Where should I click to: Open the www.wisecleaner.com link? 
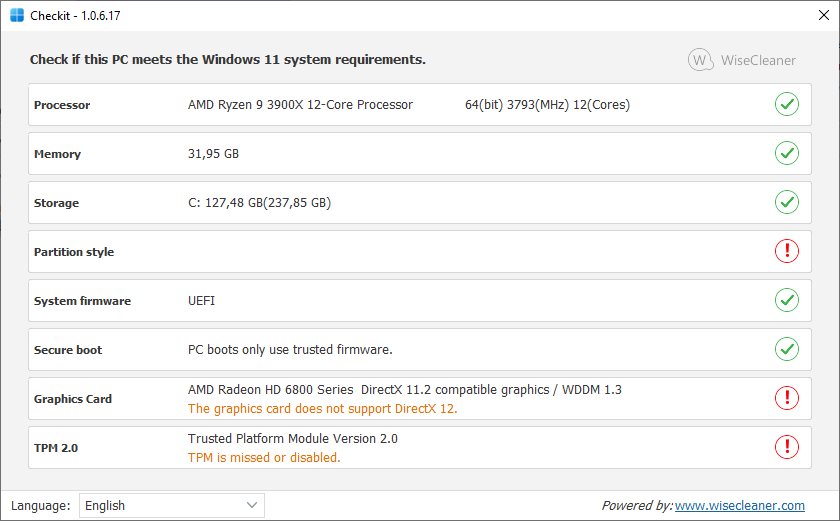tap(739, 506)
